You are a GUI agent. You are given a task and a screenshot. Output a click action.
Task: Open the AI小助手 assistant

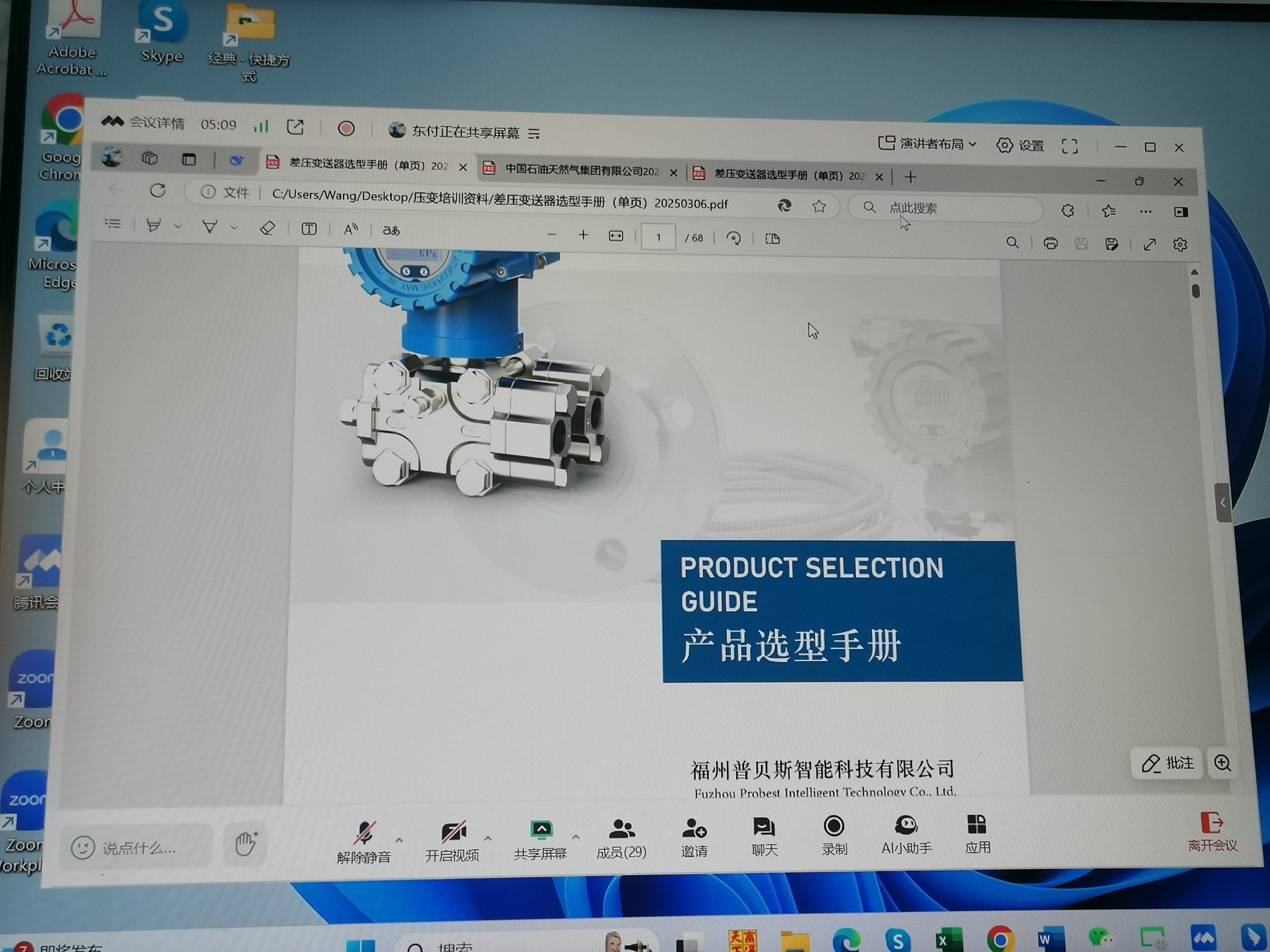point(907,833)
